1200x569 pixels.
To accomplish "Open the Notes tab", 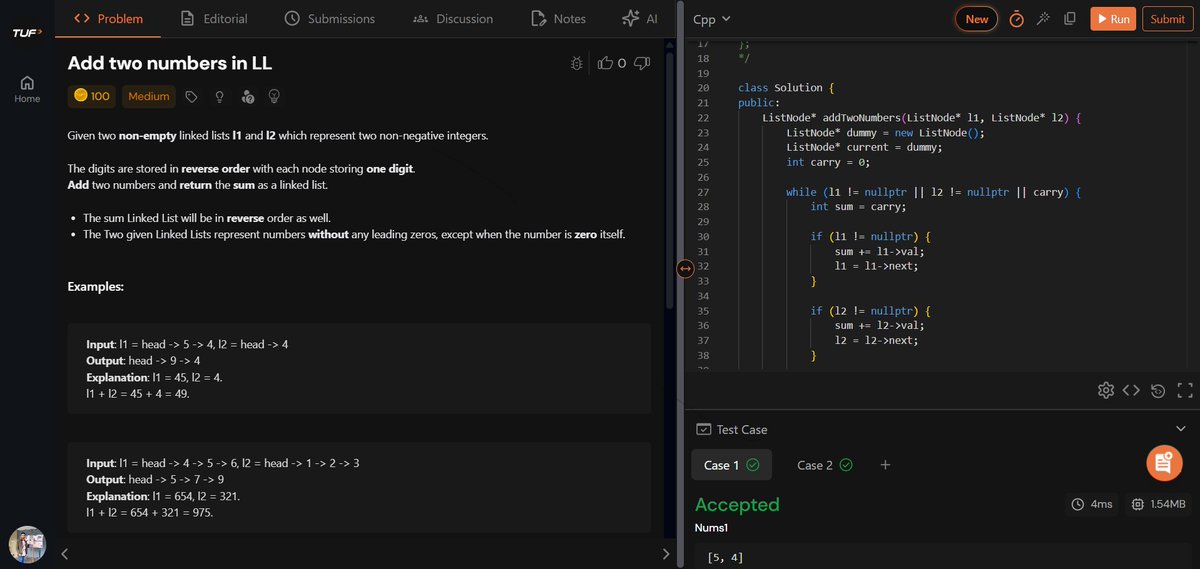I will (558, 19).
